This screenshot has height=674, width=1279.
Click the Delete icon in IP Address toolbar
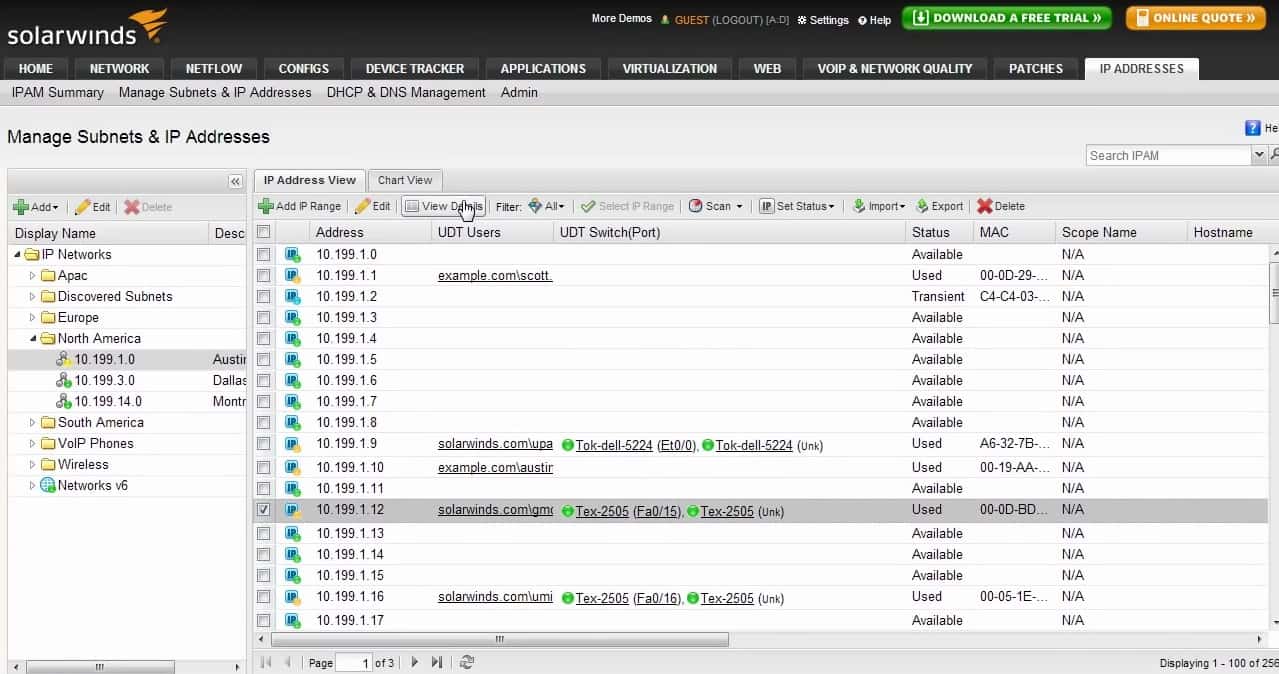999,206
